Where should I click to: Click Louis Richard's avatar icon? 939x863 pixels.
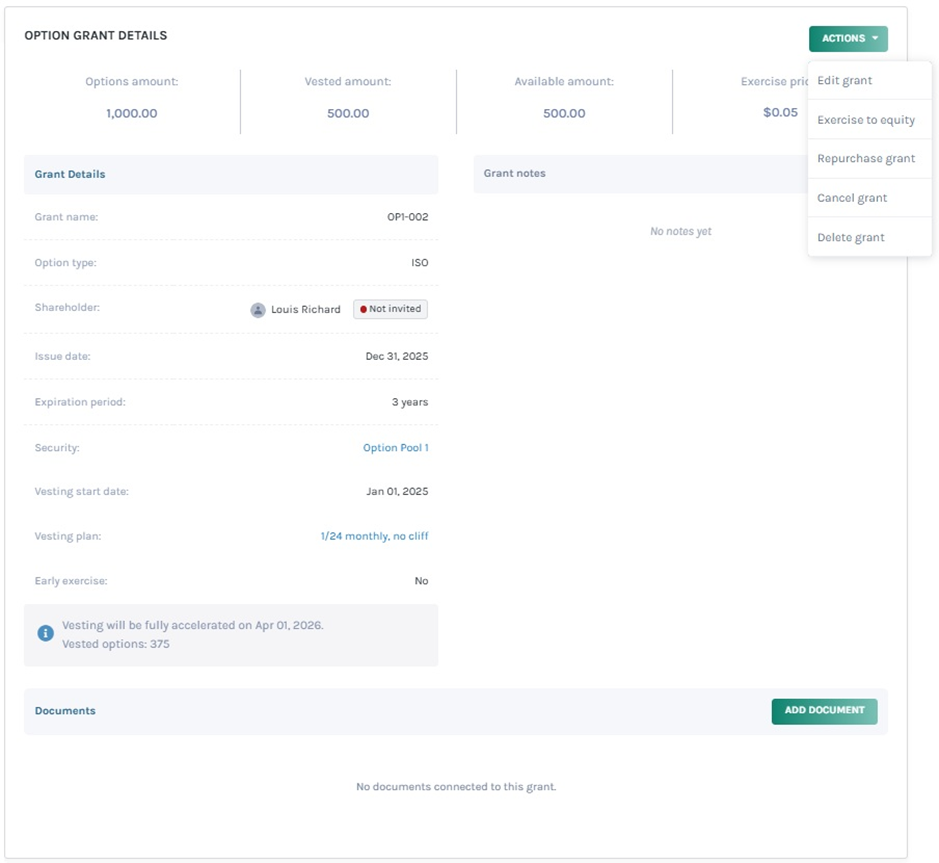click(x=258, y=309)
